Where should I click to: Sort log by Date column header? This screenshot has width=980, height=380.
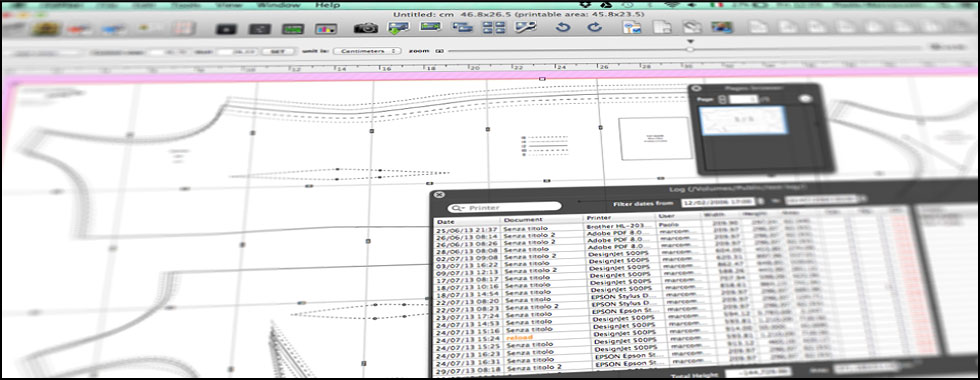468,221
